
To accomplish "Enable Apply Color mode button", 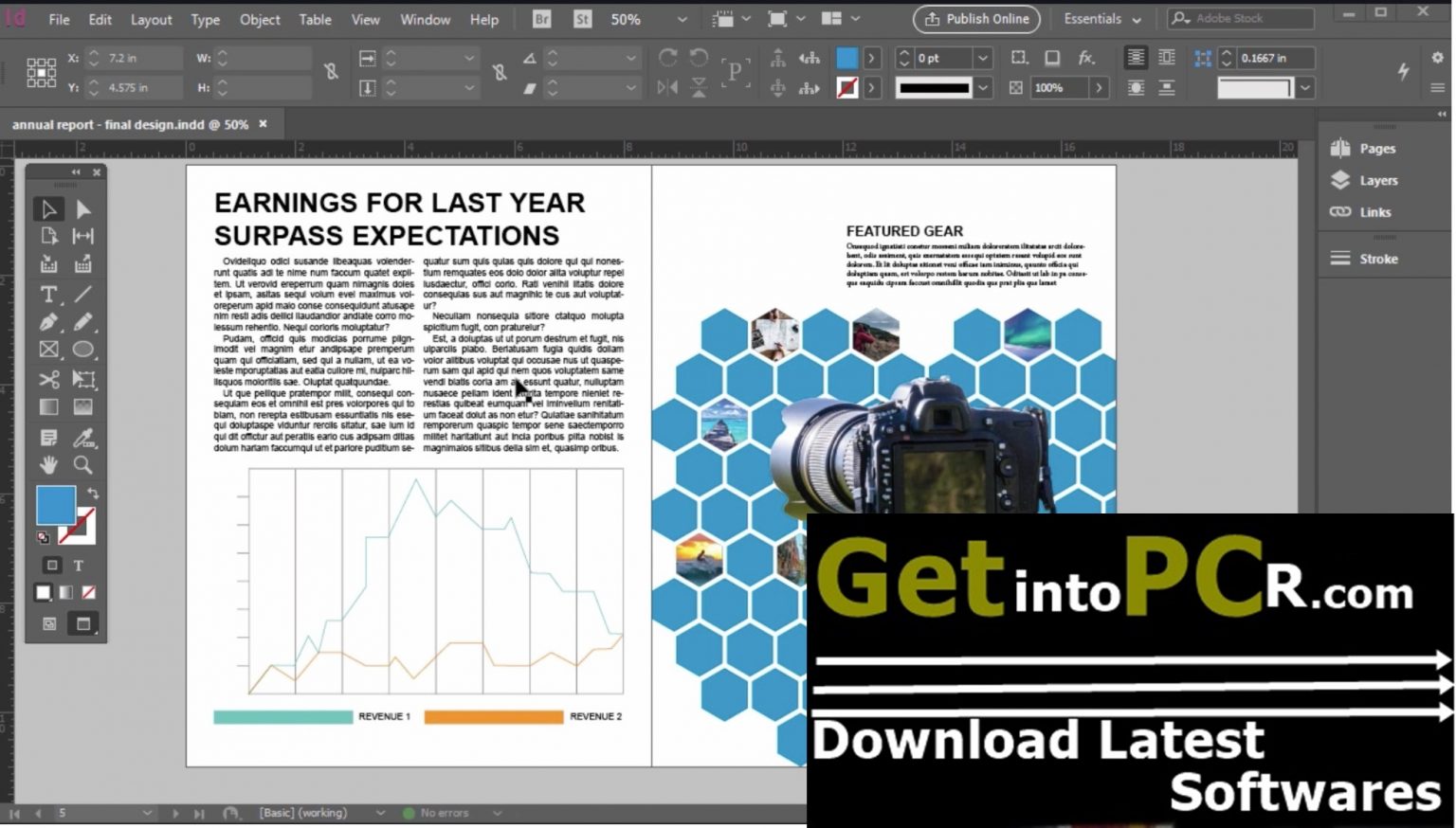I will point(43,592).
